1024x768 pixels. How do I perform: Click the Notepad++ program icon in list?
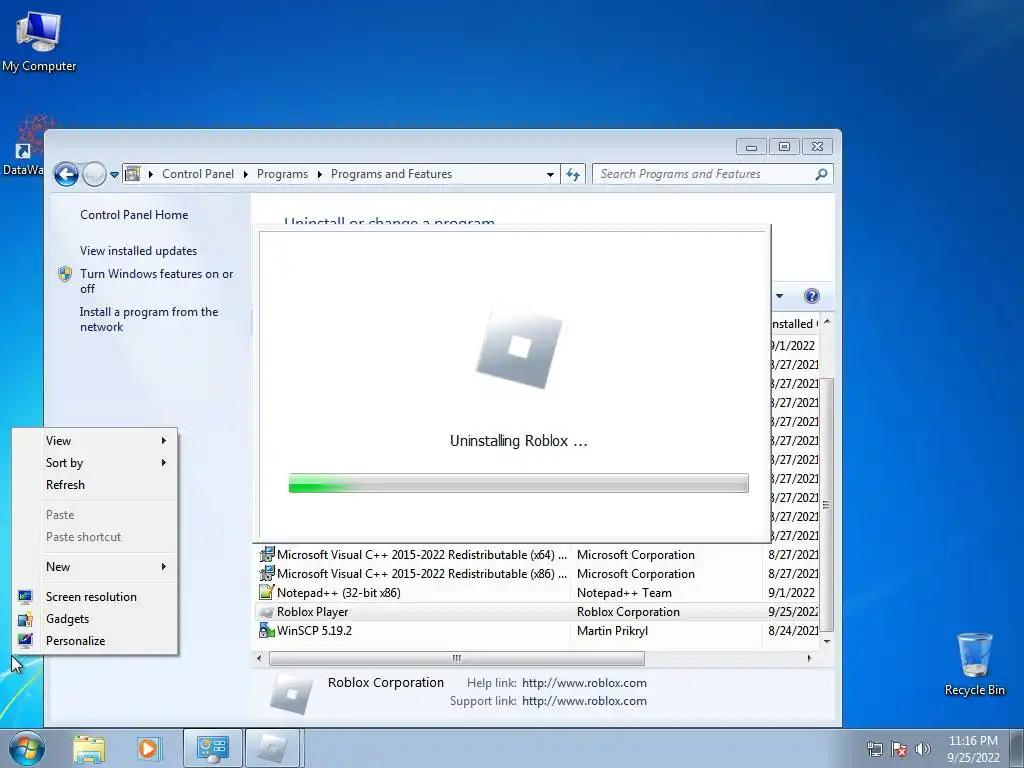(266, 593)
